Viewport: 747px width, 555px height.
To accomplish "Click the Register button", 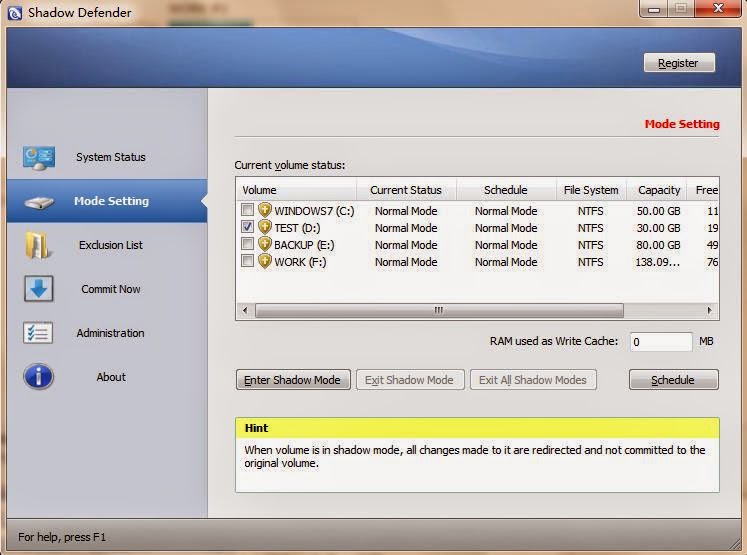I will point(679,63).
